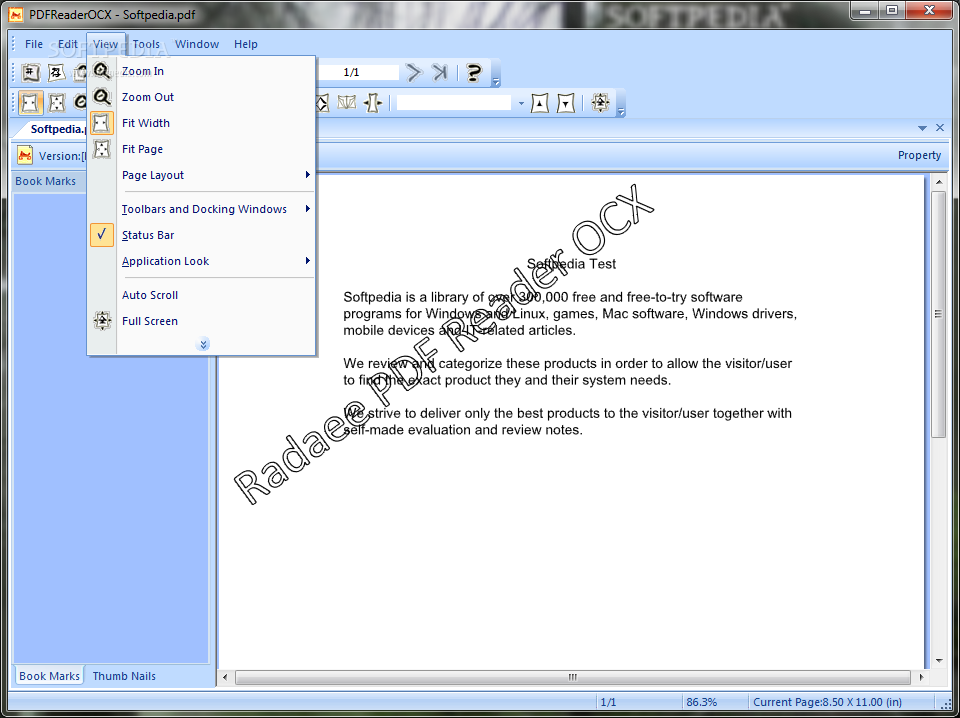Open help with the question mark icon
The height and width of the screenshot is (718, 960).
tap(473, 73)
